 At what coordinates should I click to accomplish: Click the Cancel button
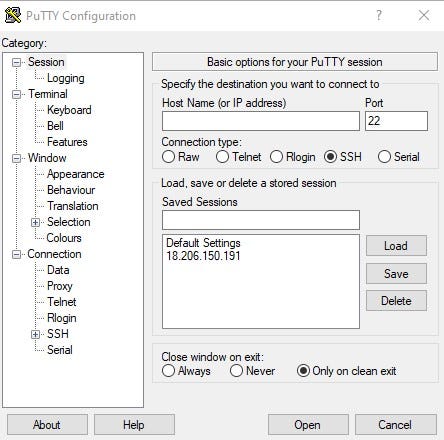pos(396,425)
